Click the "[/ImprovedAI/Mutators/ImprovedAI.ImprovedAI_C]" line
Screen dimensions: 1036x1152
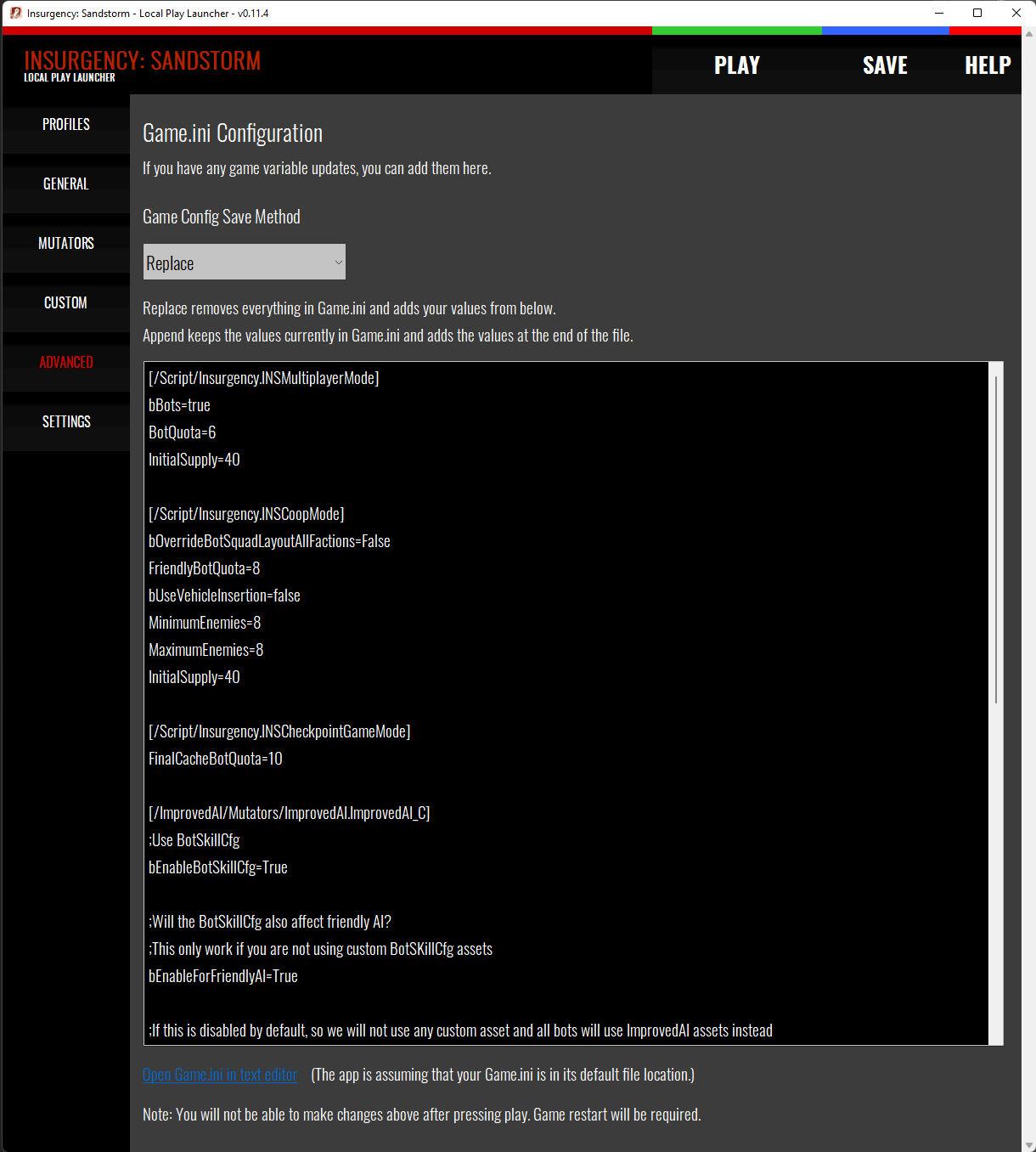(289, 813)
